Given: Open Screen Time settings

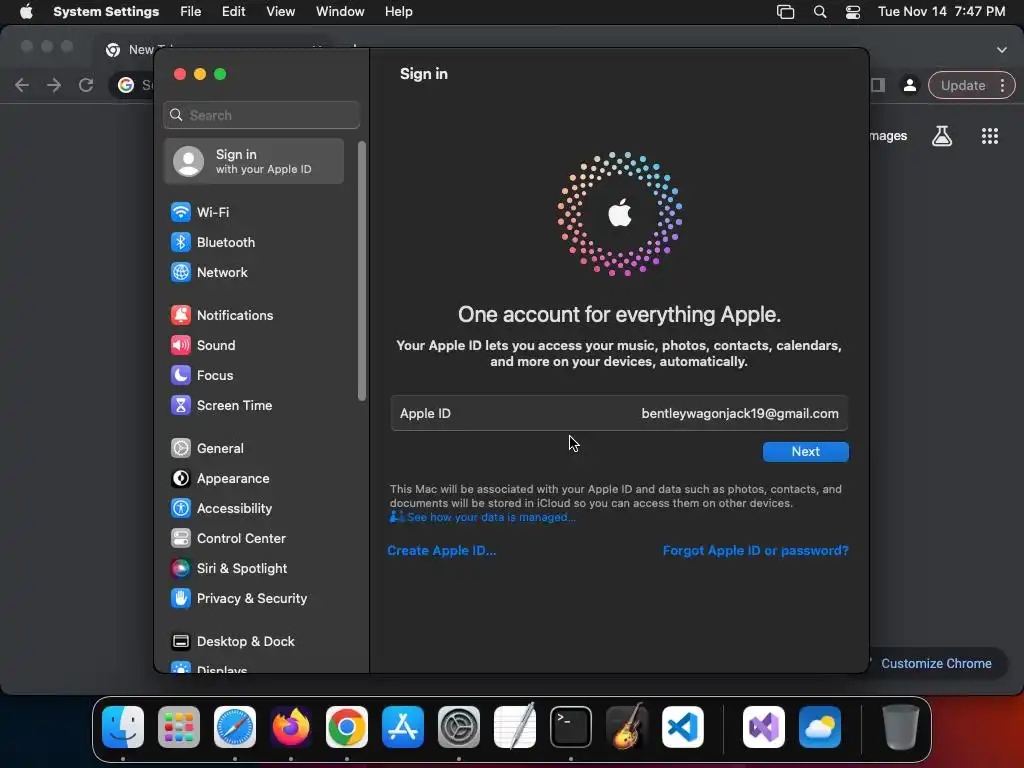Looking at the screenshot, I should pos(254,406).
